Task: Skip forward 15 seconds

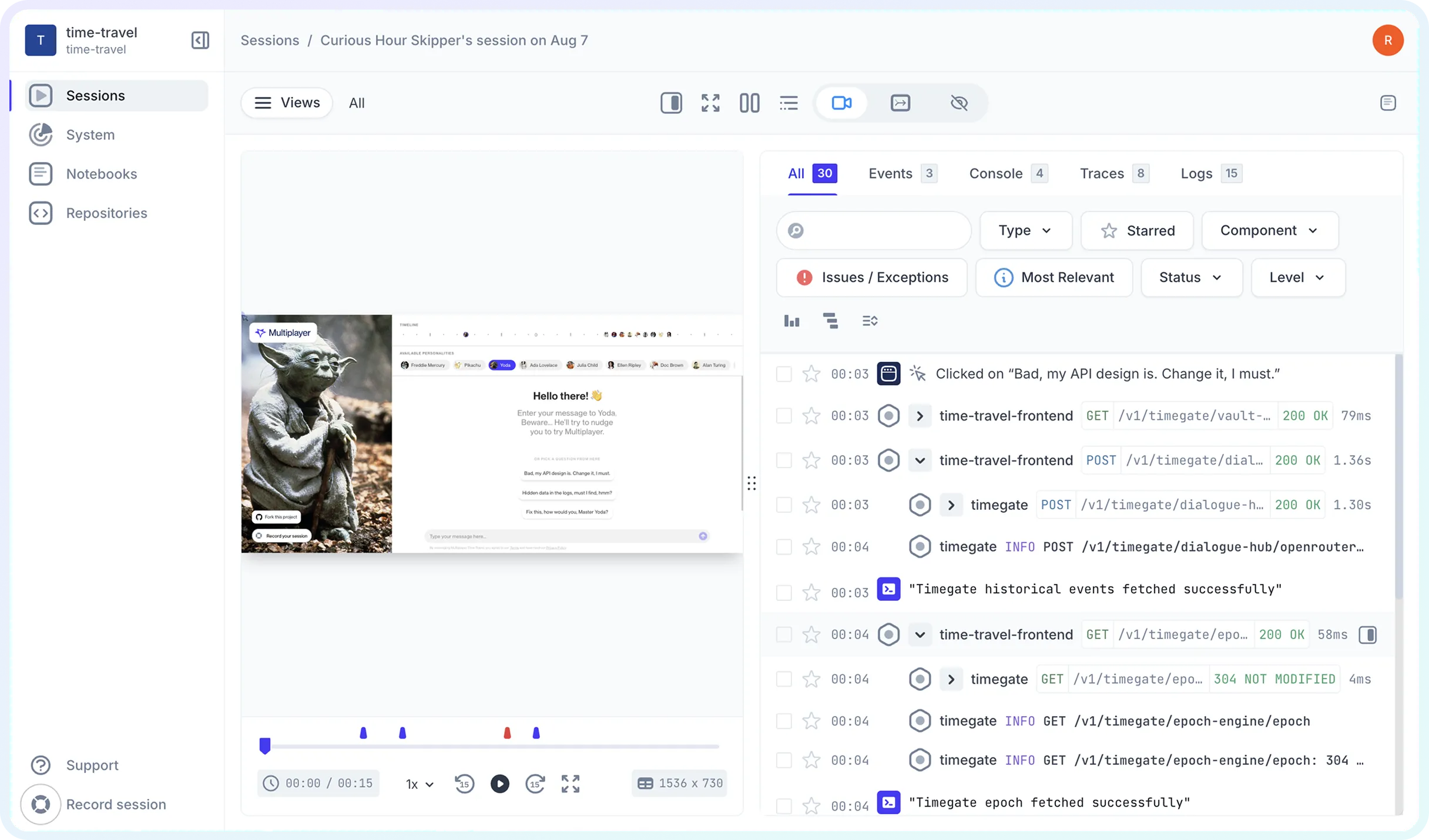Action: coord(535,784)
